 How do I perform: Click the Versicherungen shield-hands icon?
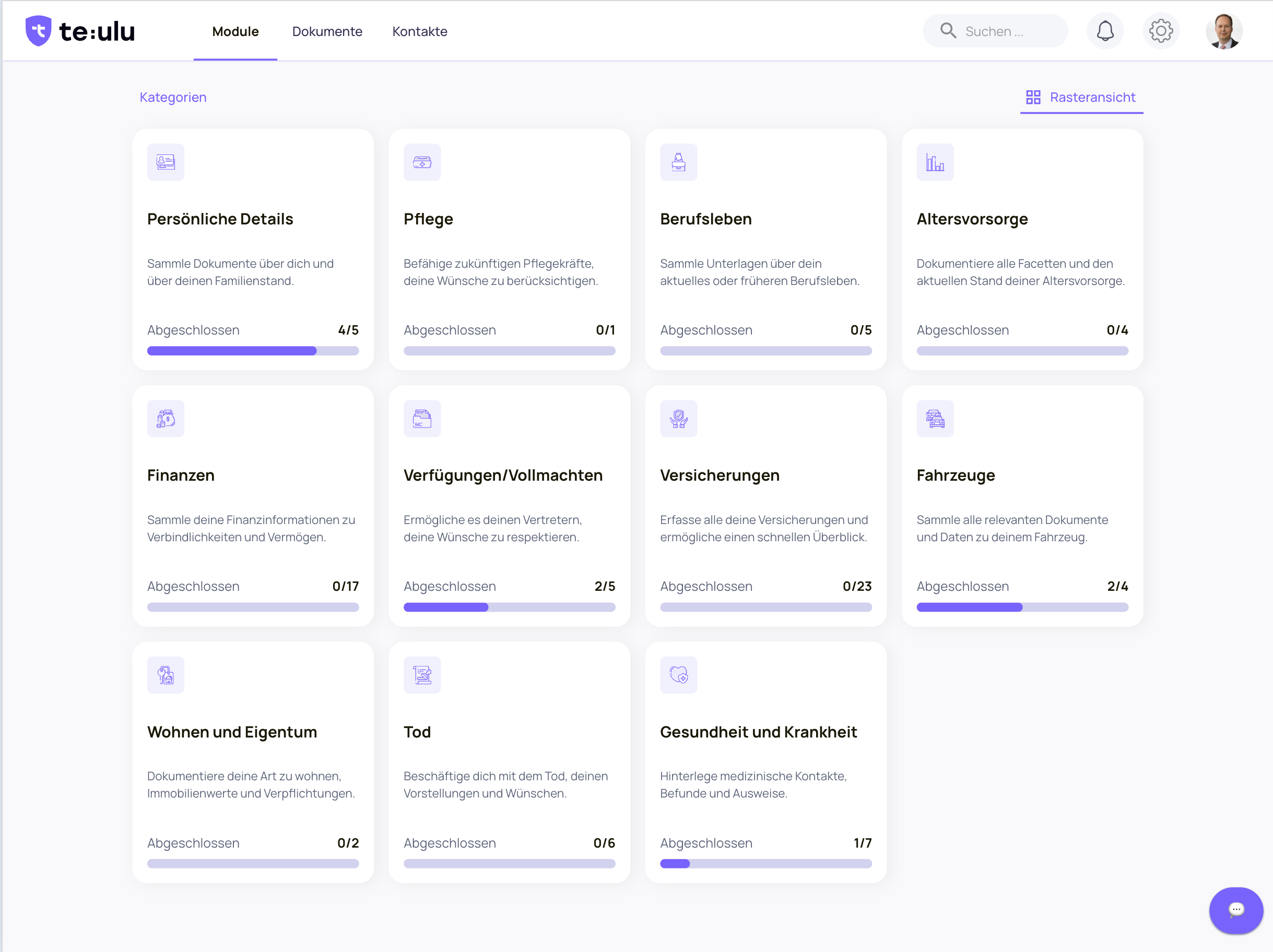pyautogui.click(x=678, y=419)
